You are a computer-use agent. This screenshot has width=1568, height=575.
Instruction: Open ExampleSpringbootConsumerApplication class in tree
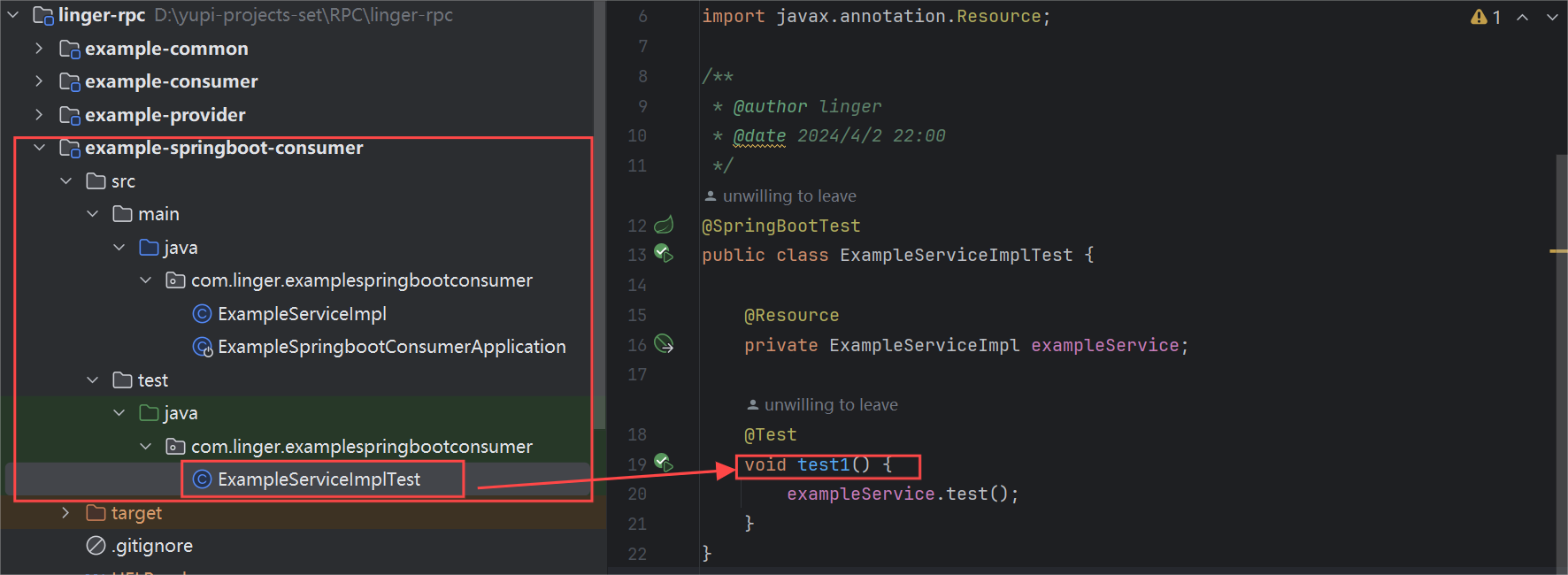391,347
